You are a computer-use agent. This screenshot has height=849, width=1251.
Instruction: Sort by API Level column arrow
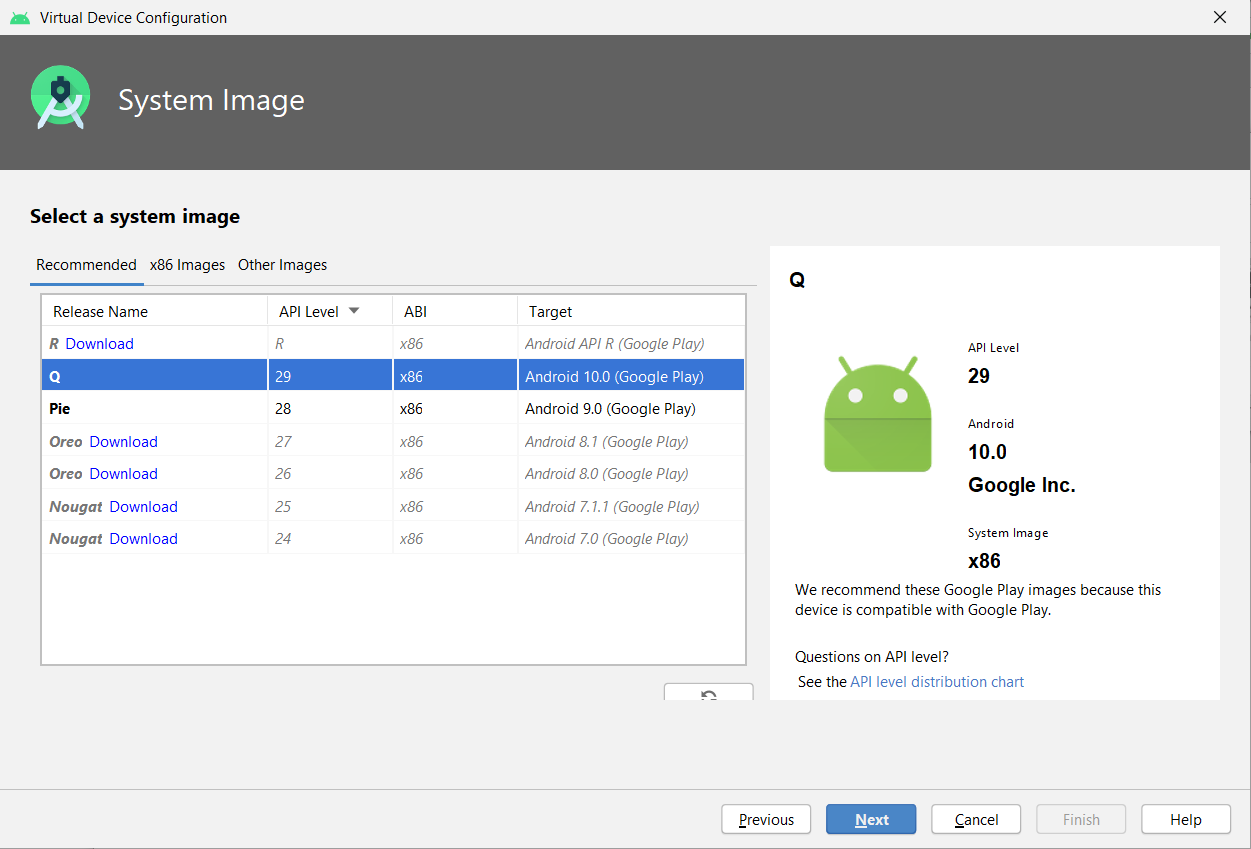[354, 311]
